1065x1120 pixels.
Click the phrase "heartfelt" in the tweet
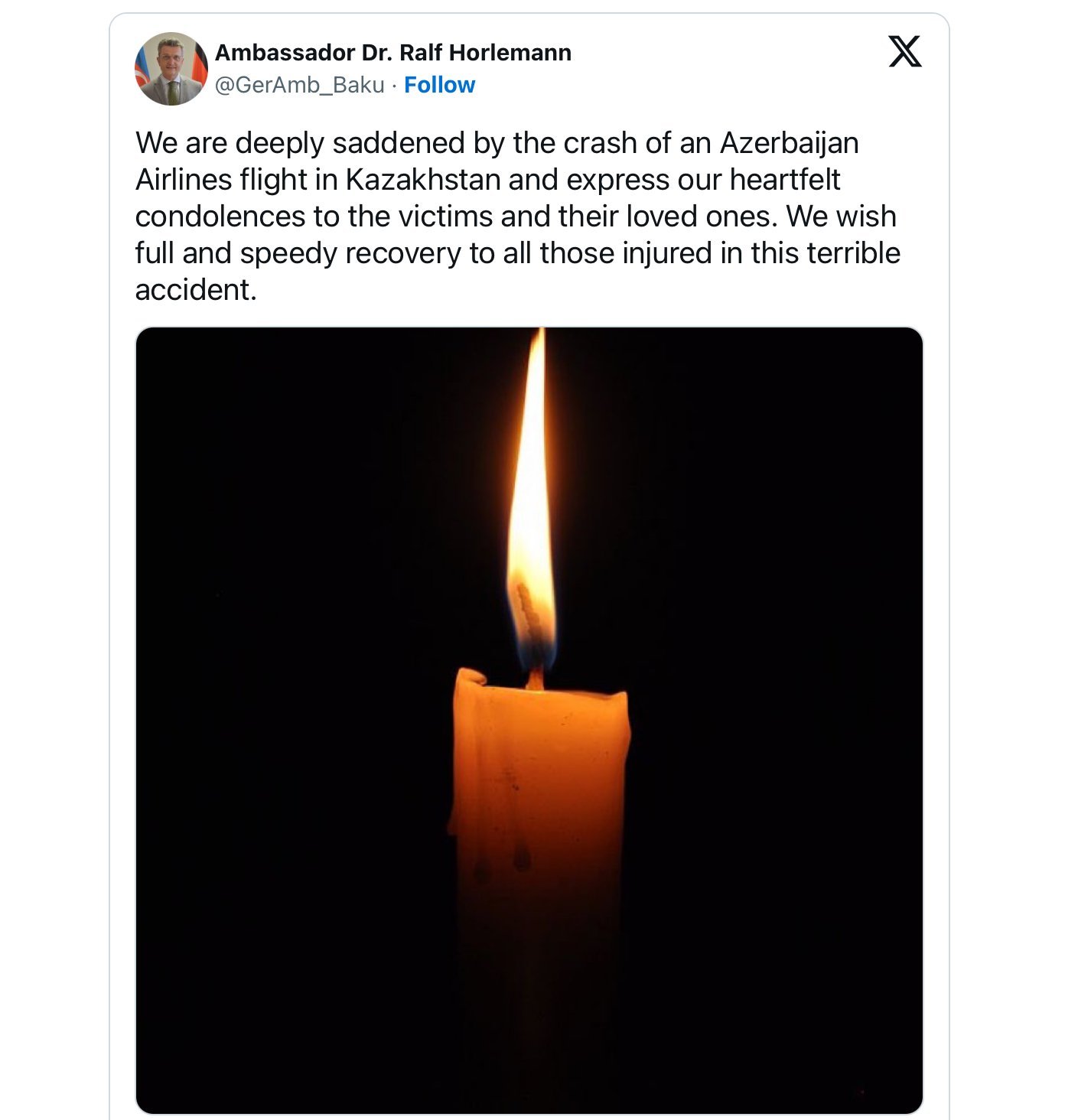pos(785,180)
